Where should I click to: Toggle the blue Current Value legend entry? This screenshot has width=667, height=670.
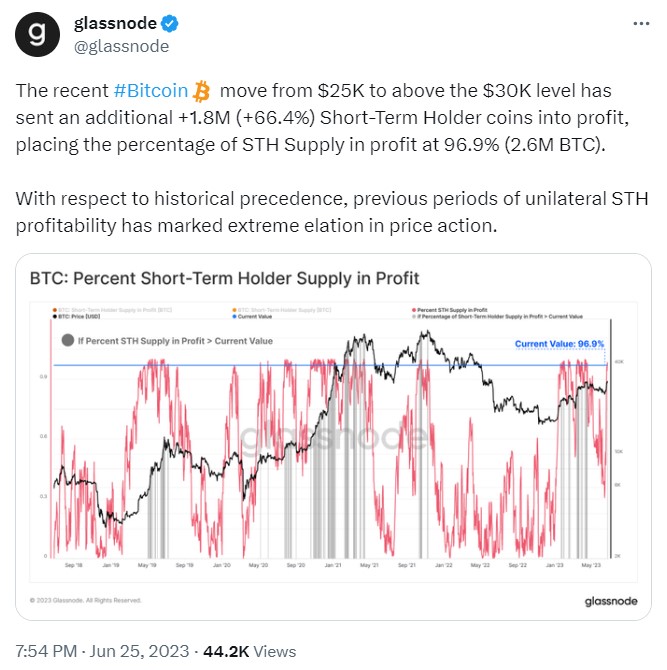[252, 316]
